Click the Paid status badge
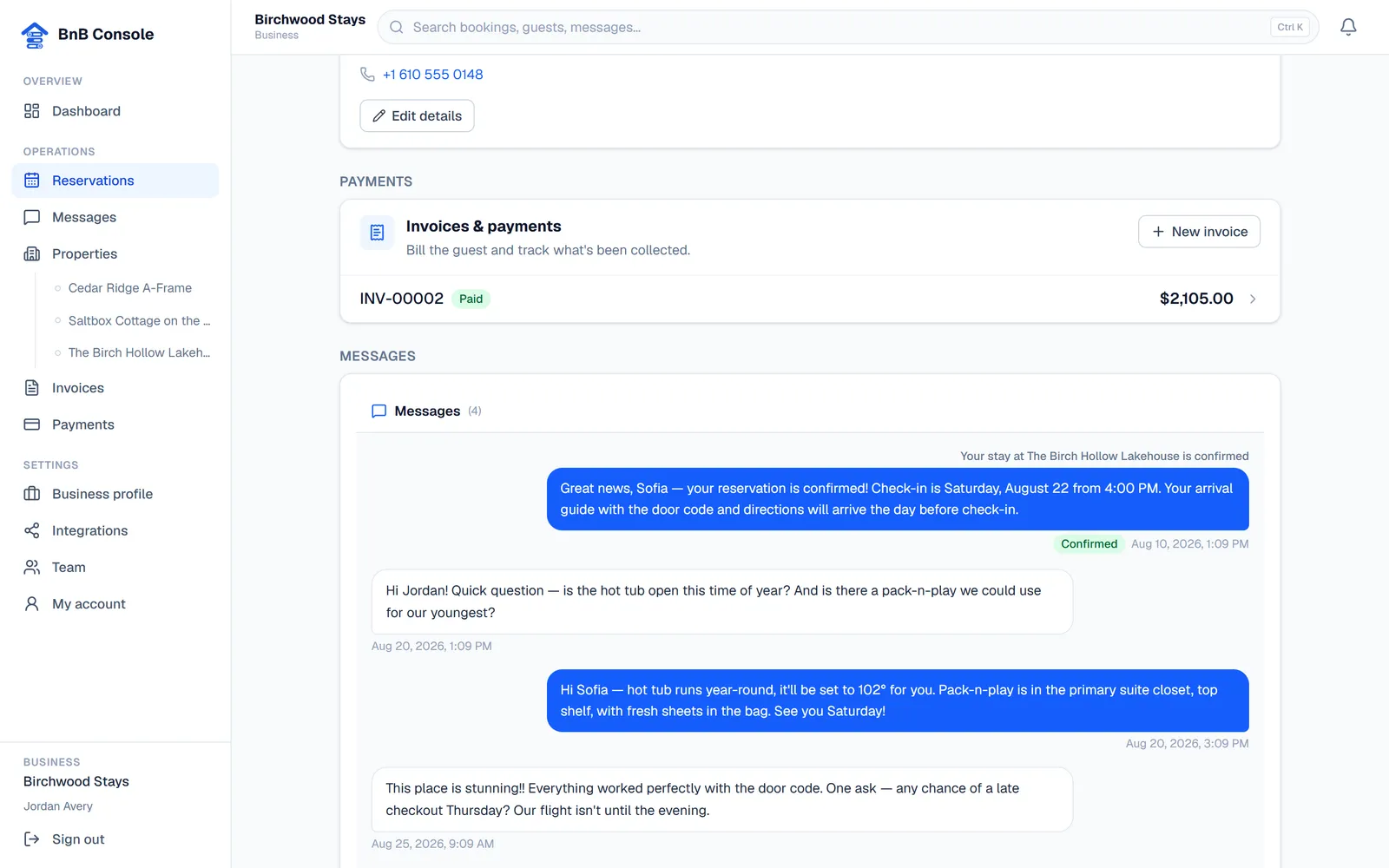 [x=471, y=299]
